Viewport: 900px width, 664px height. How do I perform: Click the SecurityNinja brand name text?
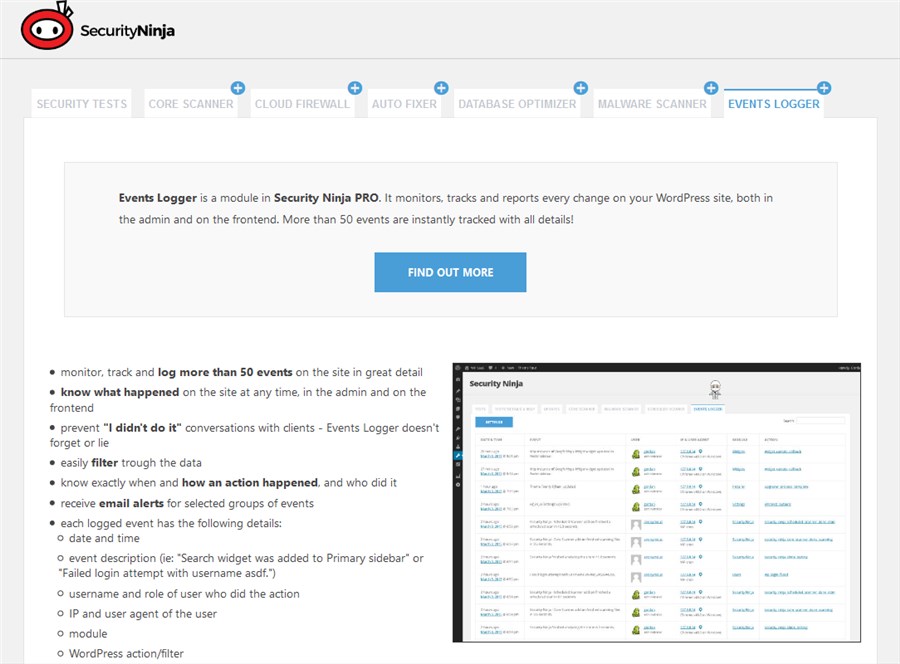pos(127,31)
